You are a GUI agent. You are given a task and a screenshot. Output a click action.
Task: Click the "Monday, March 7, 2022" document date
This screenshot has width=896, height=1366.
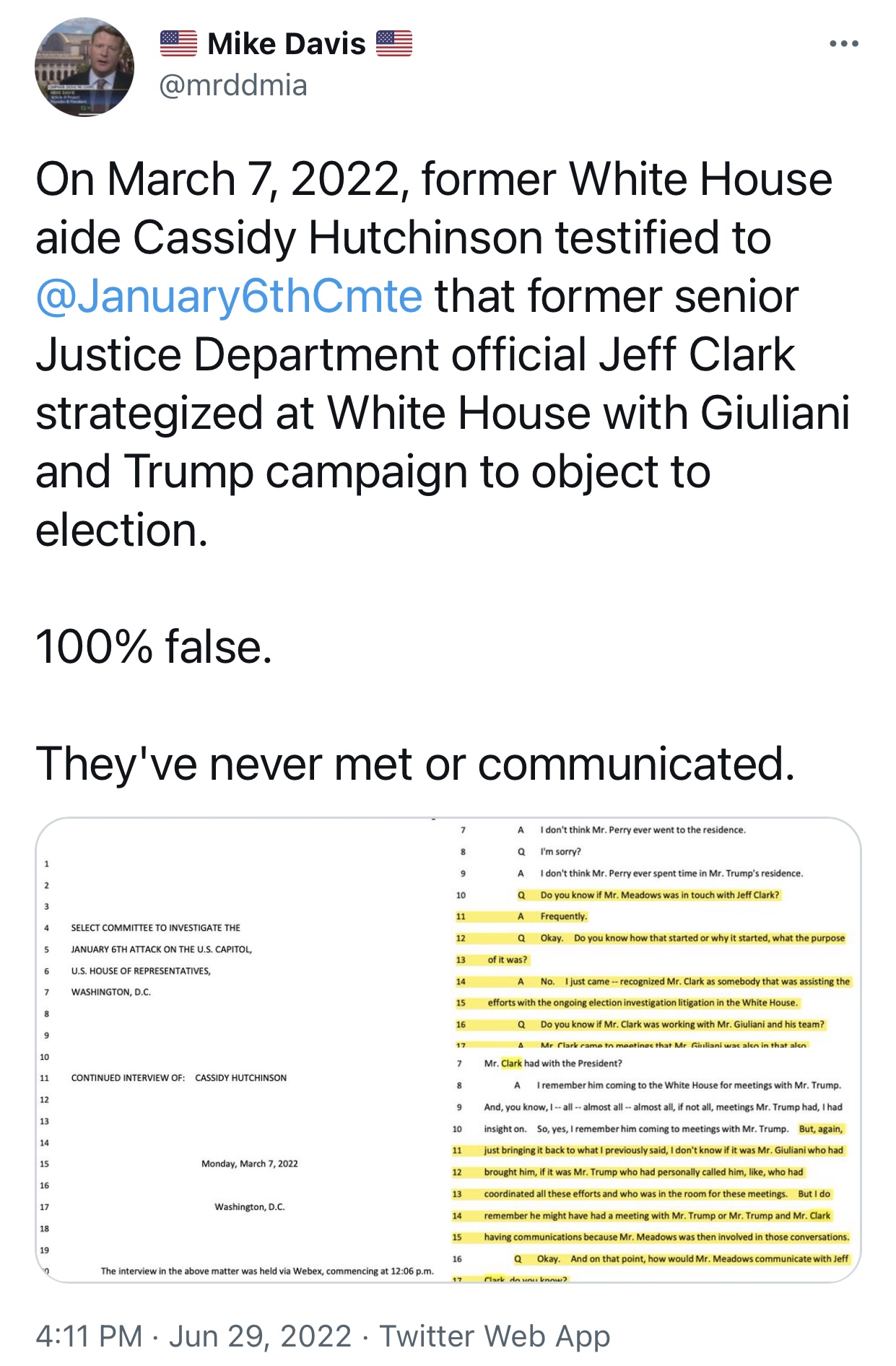pos(249,1163)
